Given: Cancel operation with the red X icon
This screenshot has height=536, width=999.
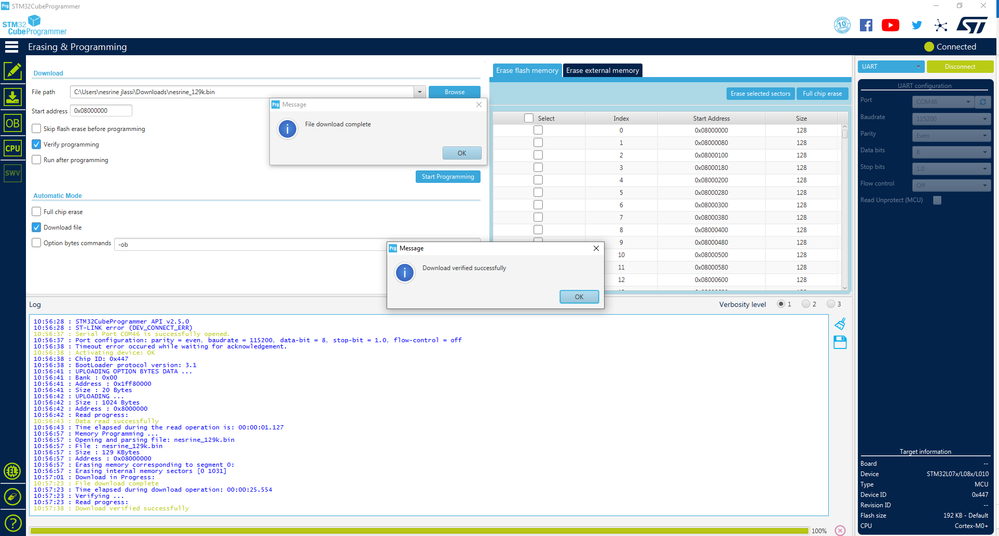Looking at the screenshot, I should pos(840,530).
